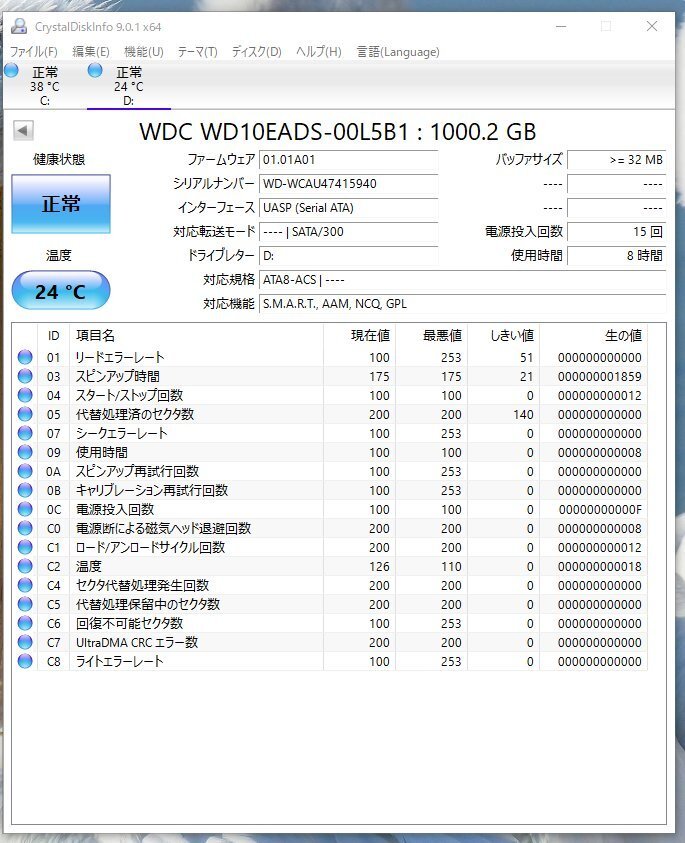The width and height of the screenshot is (685, 843).
Task: Click threshold value 140
Action: [x=523, y=415]
